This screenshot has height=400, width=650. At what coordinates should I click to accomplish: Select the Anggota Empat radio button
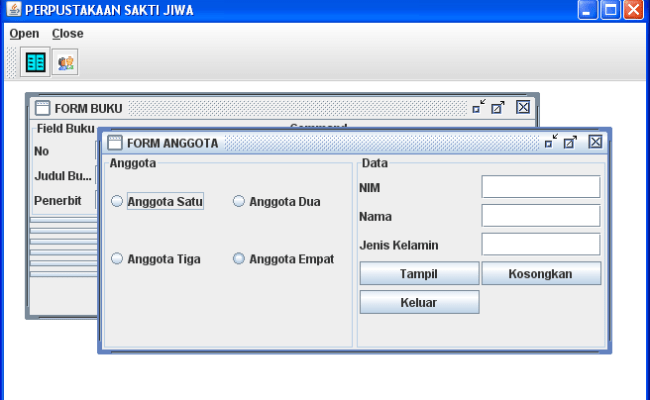(x=284, y=259)
